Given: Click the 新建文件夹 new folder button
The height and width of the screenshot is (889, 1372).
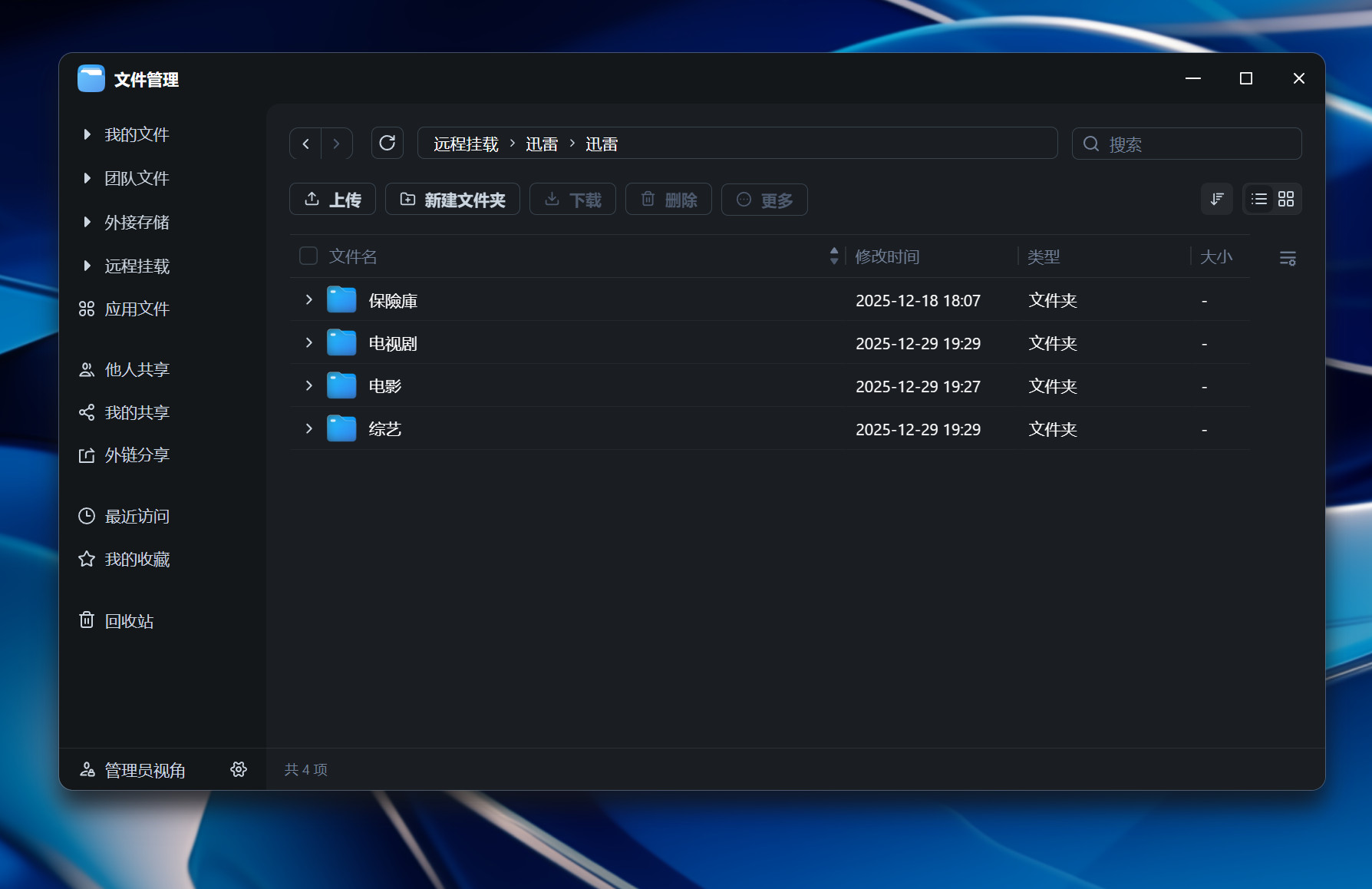Looking at the screenshot, I should [x=452, y=199].
